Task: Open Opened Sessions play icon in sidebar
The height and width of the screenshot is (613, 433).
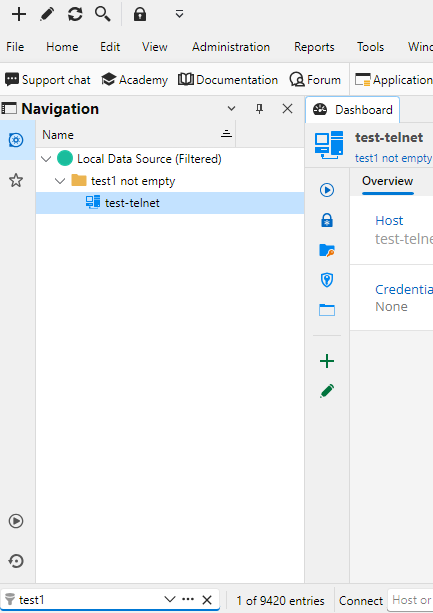Action: (16, 521)
